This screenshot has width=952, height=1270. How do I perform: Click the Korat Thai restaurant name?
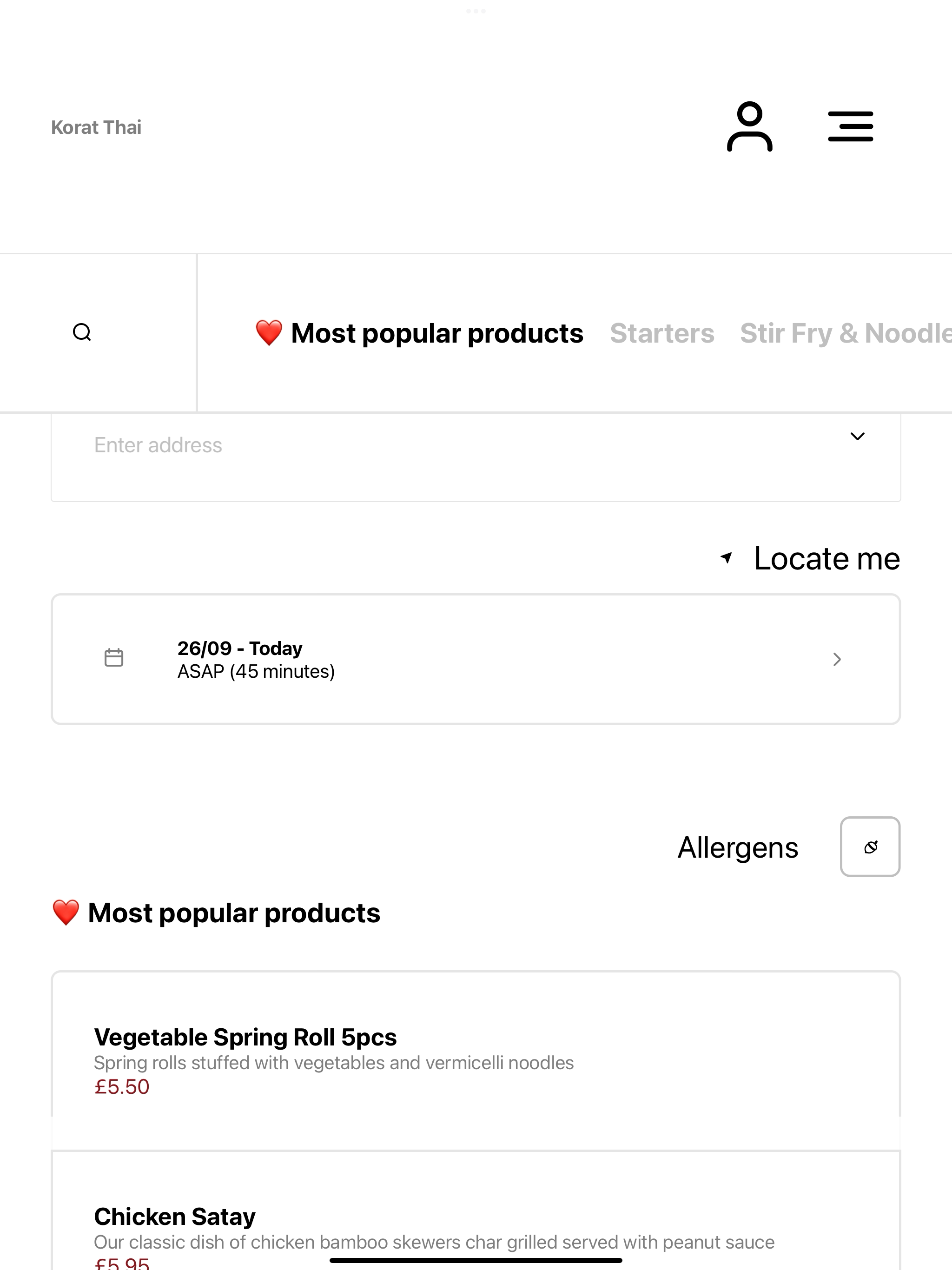pos(96,127)
